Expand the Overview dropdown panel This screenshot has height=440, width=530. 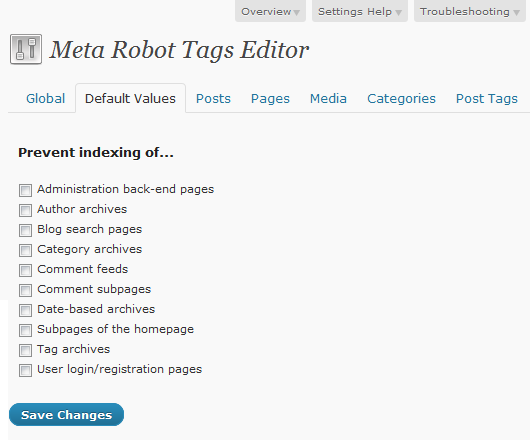coord(270,11)
